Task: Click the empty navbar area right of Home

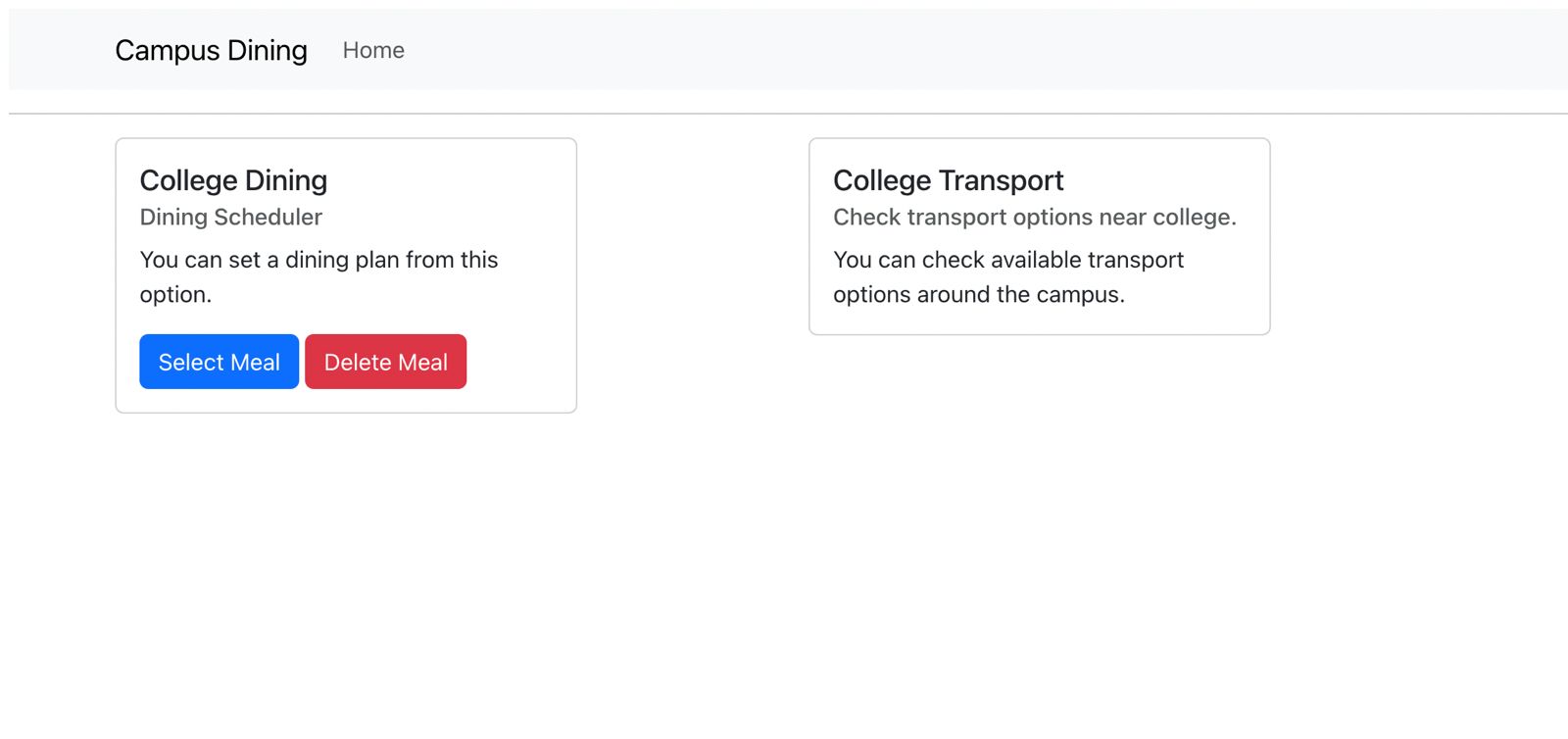Action: point(882,50)
